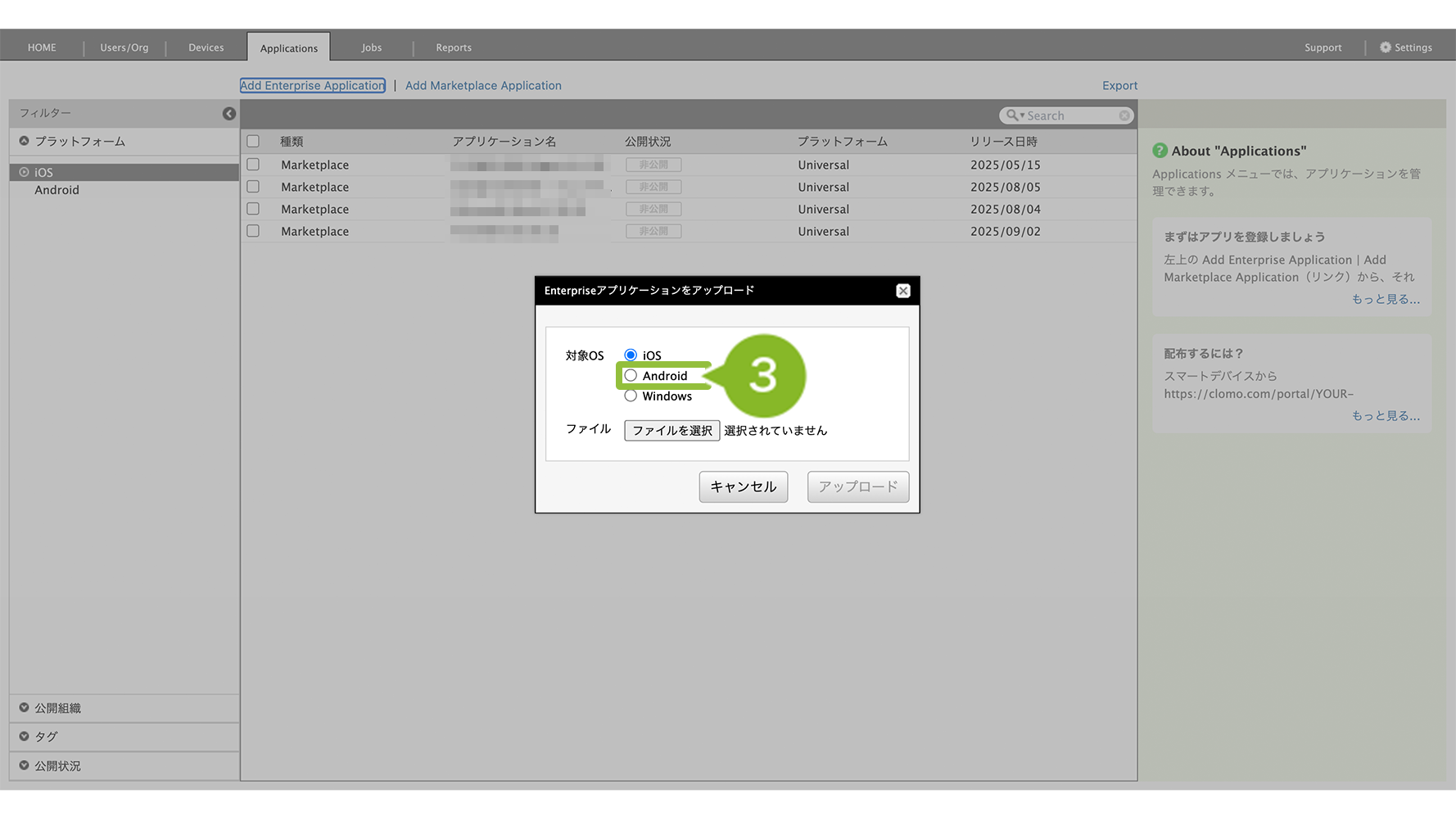Click the Settings gear icon

(x=1386, y=48)
